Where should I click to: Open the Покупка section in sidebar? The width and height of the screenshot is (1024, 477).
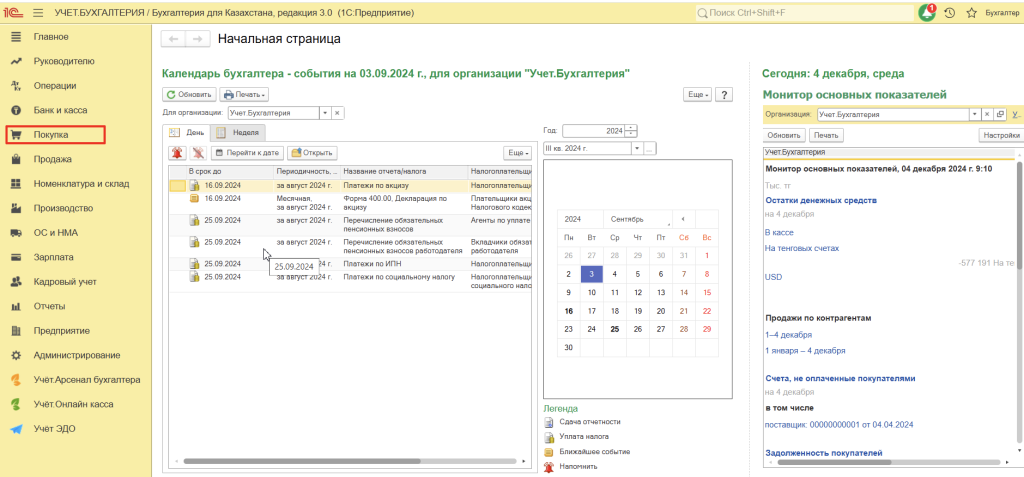[x=52, y=134]
